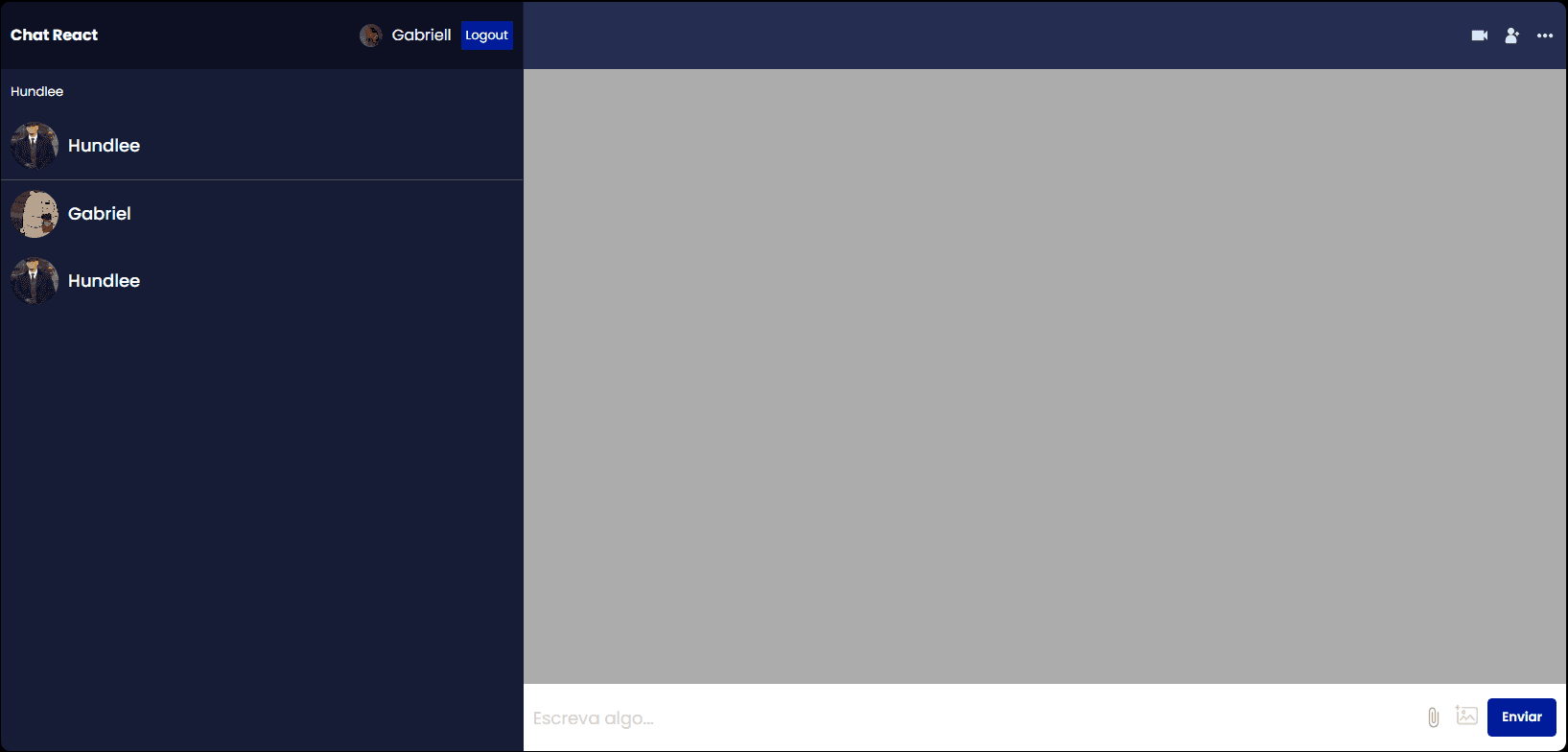Click the Chat React logo title

point(54,35)
